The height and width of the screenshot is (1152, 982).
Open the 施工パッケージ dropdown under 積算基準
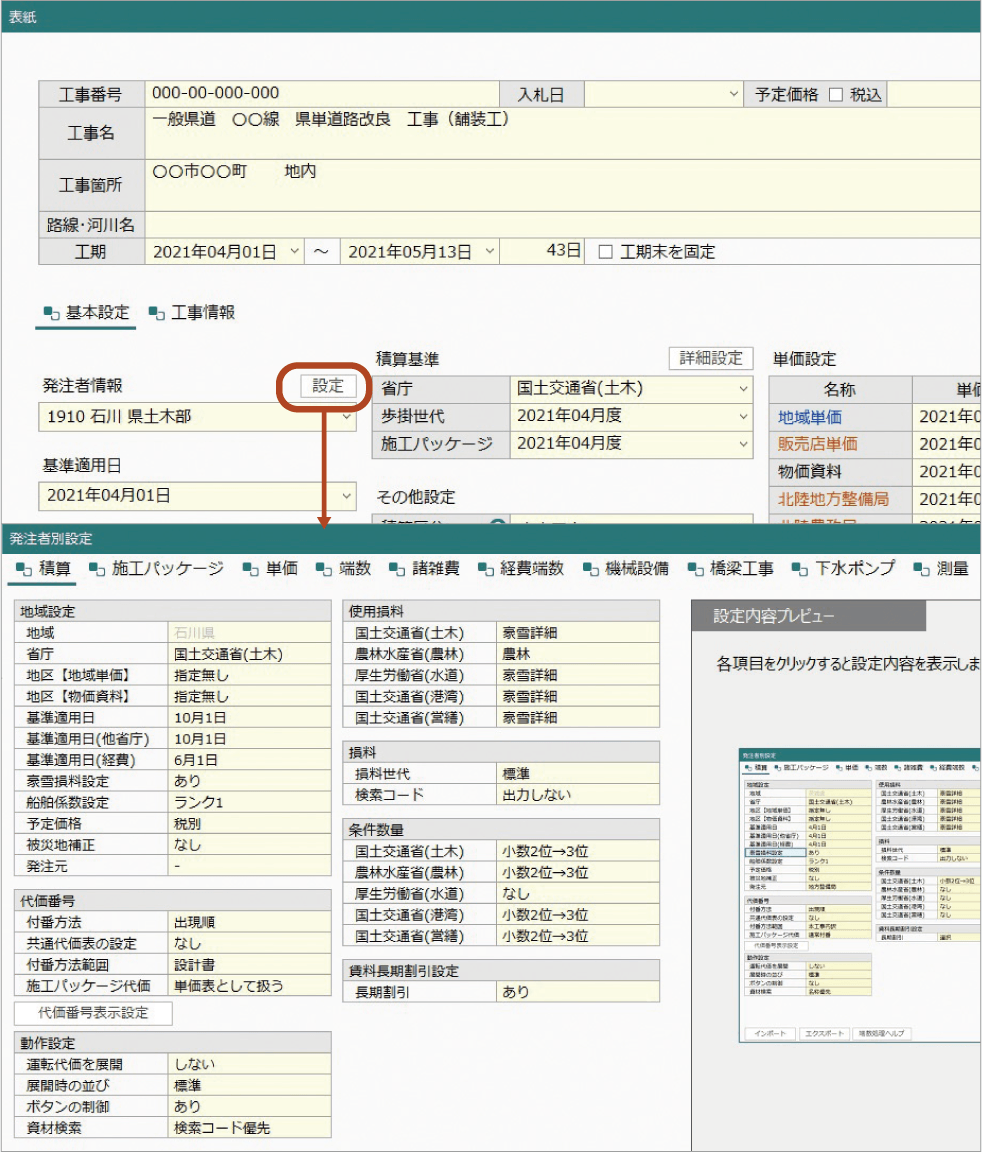click(x=743, y=444)
